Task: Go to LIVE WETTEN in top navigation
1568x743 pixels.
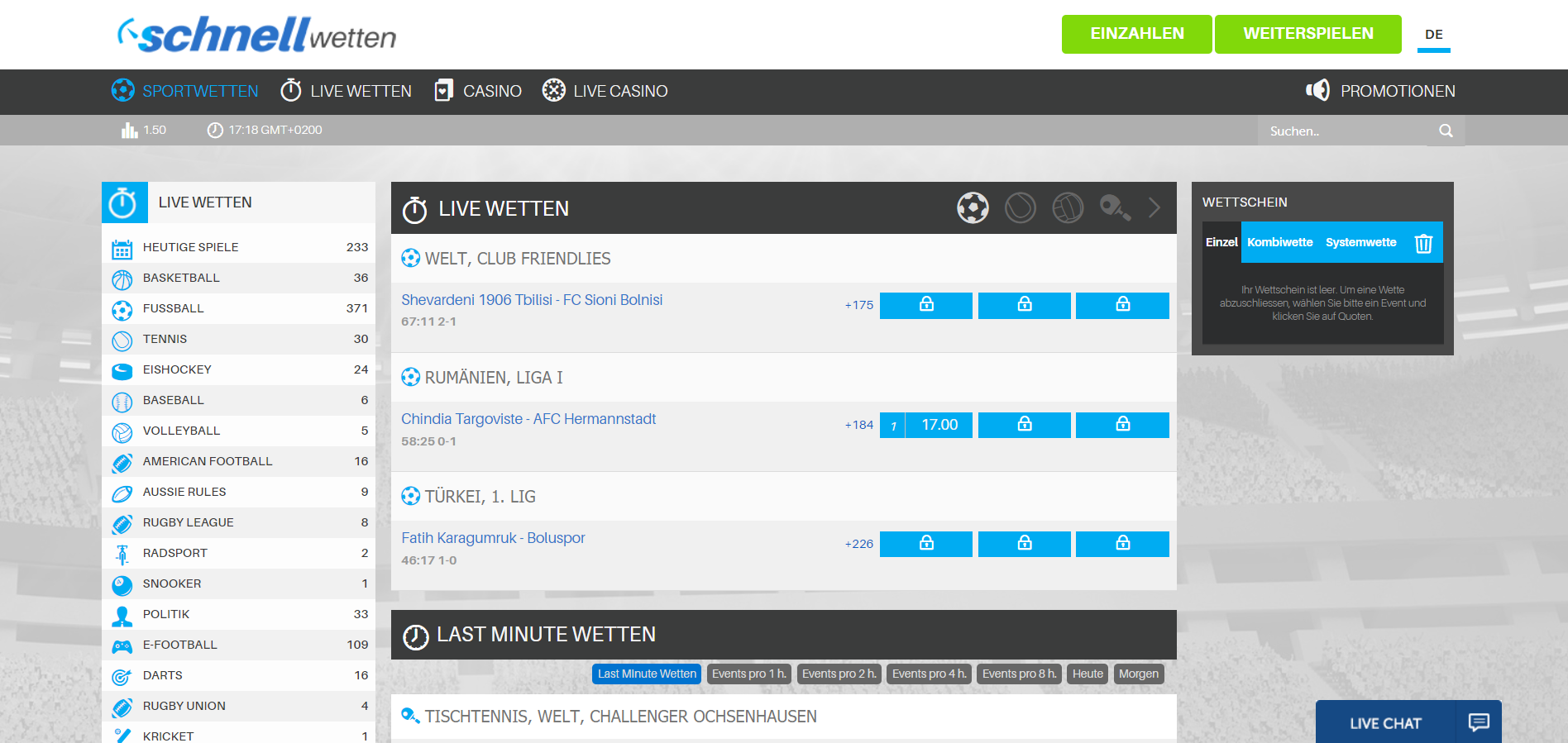Action: click(x=346, y=91)
